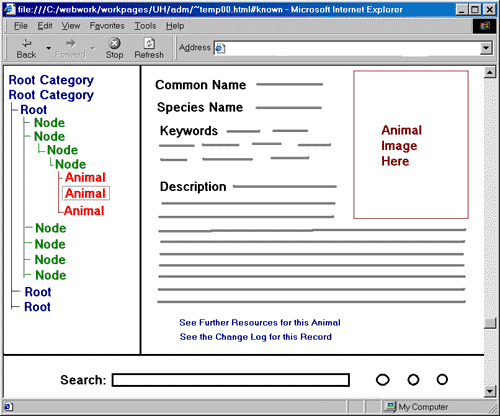Open the Help menu

click(175, 26)
